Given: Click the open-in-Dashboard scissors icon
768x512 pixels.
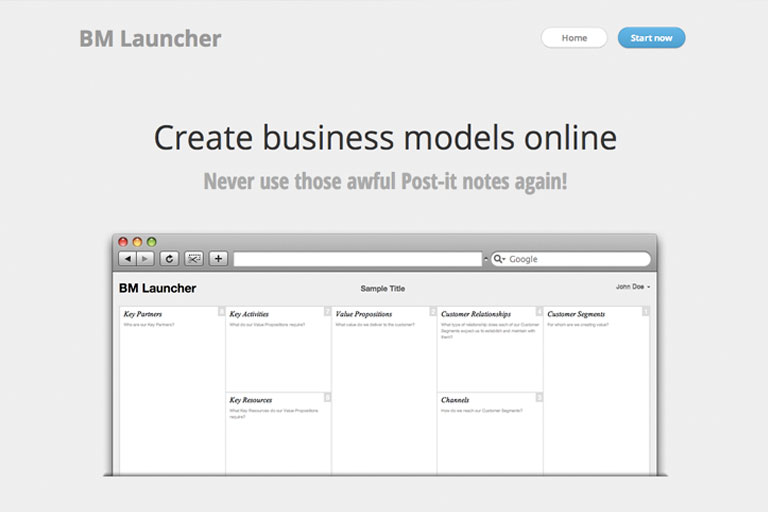Looking at the screenshot, I should [x=194, y=259].
